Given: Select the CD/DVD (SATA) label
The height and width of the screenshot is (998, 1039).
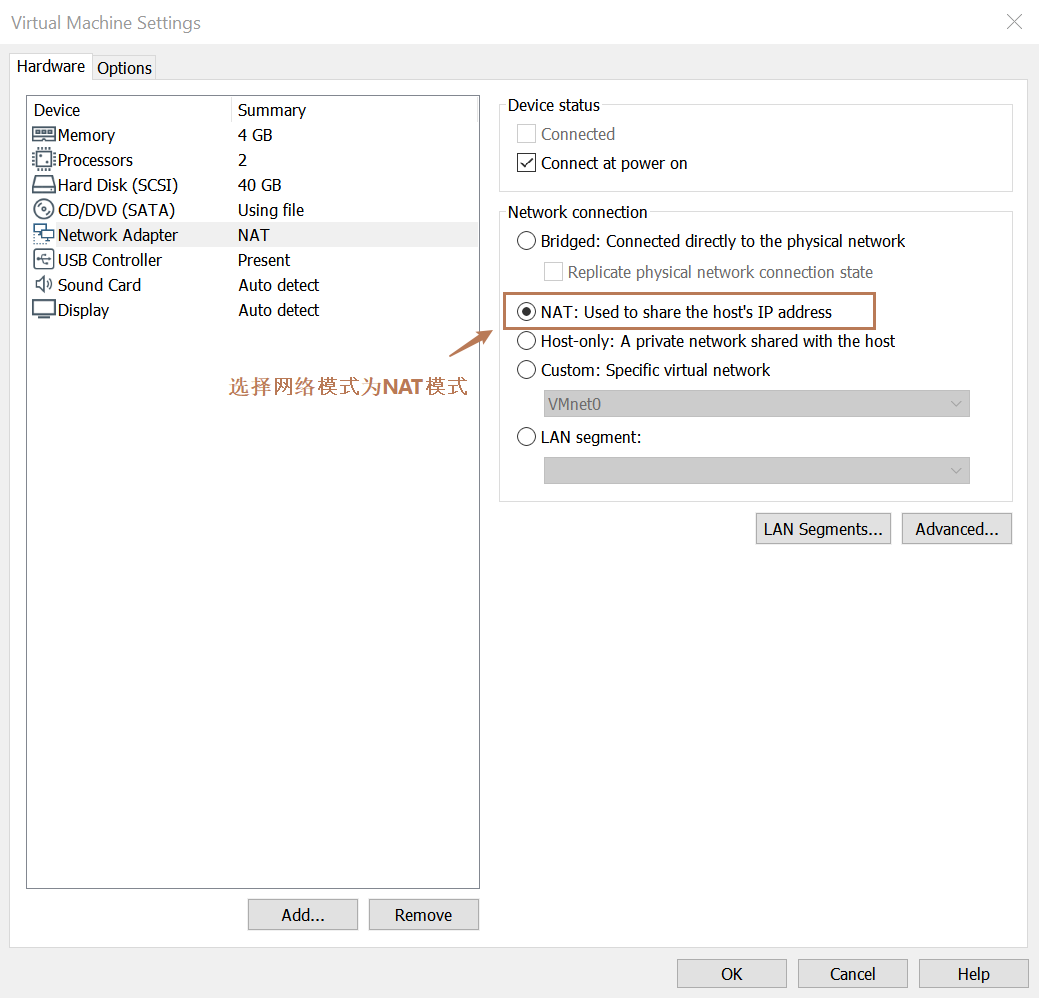Looking at the screenshot, I should pos(116,210).
